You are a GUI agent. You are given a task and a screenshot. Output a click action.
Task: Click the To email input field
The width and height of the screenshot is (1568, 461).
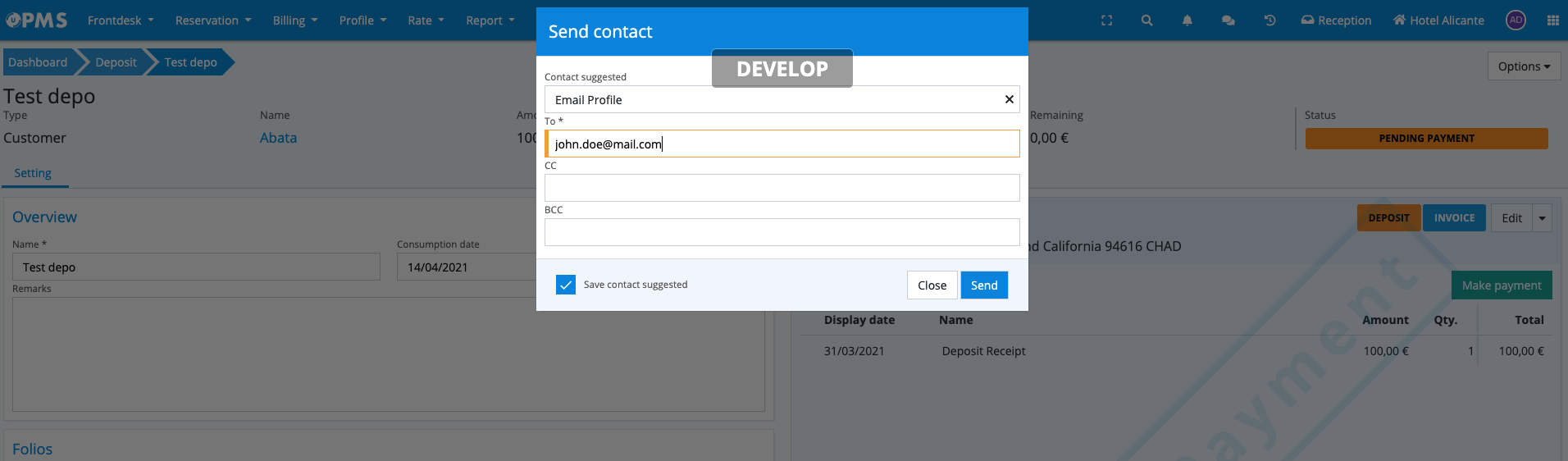click(782, 144)
